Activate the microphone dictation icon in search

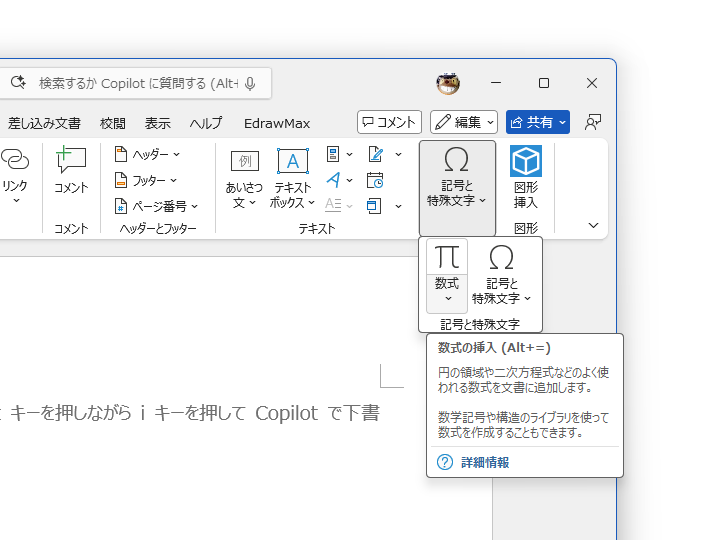coord(250,84)
